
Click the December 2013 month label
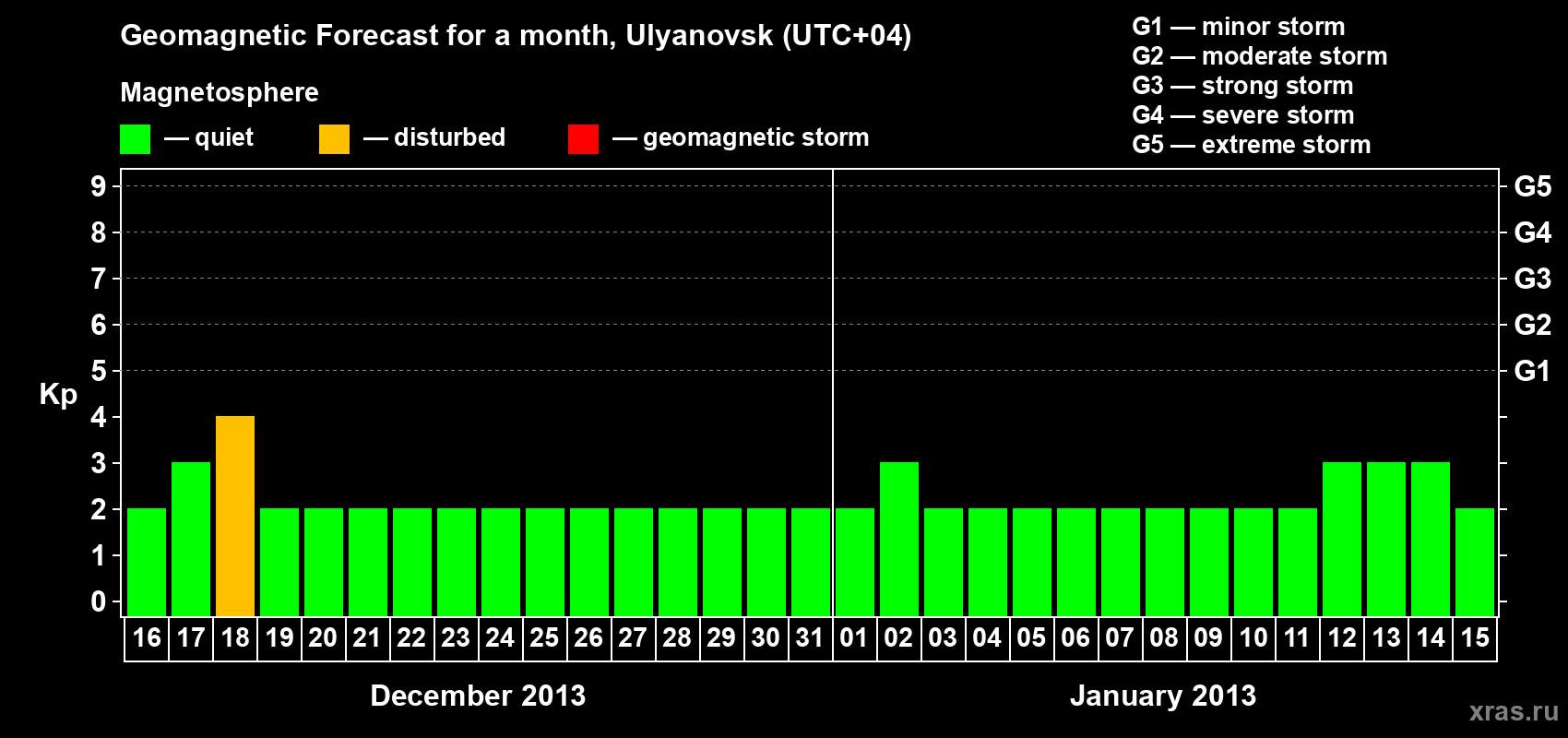click(478, 696)
